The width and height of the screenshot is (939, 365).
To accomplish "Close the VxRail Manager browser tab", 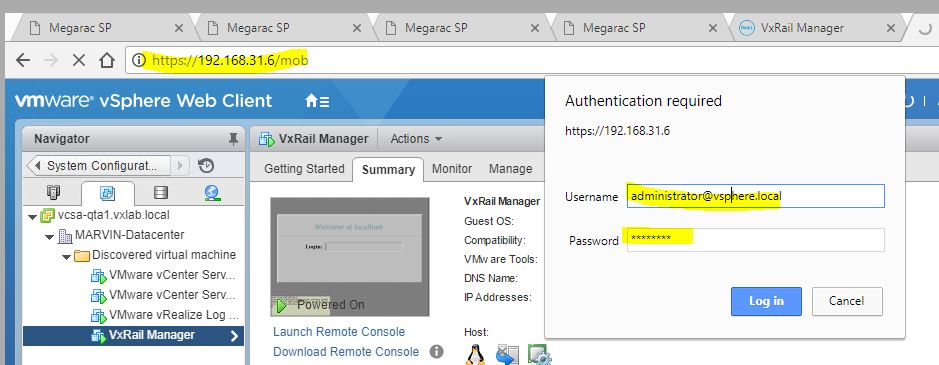I will [890, 28].
